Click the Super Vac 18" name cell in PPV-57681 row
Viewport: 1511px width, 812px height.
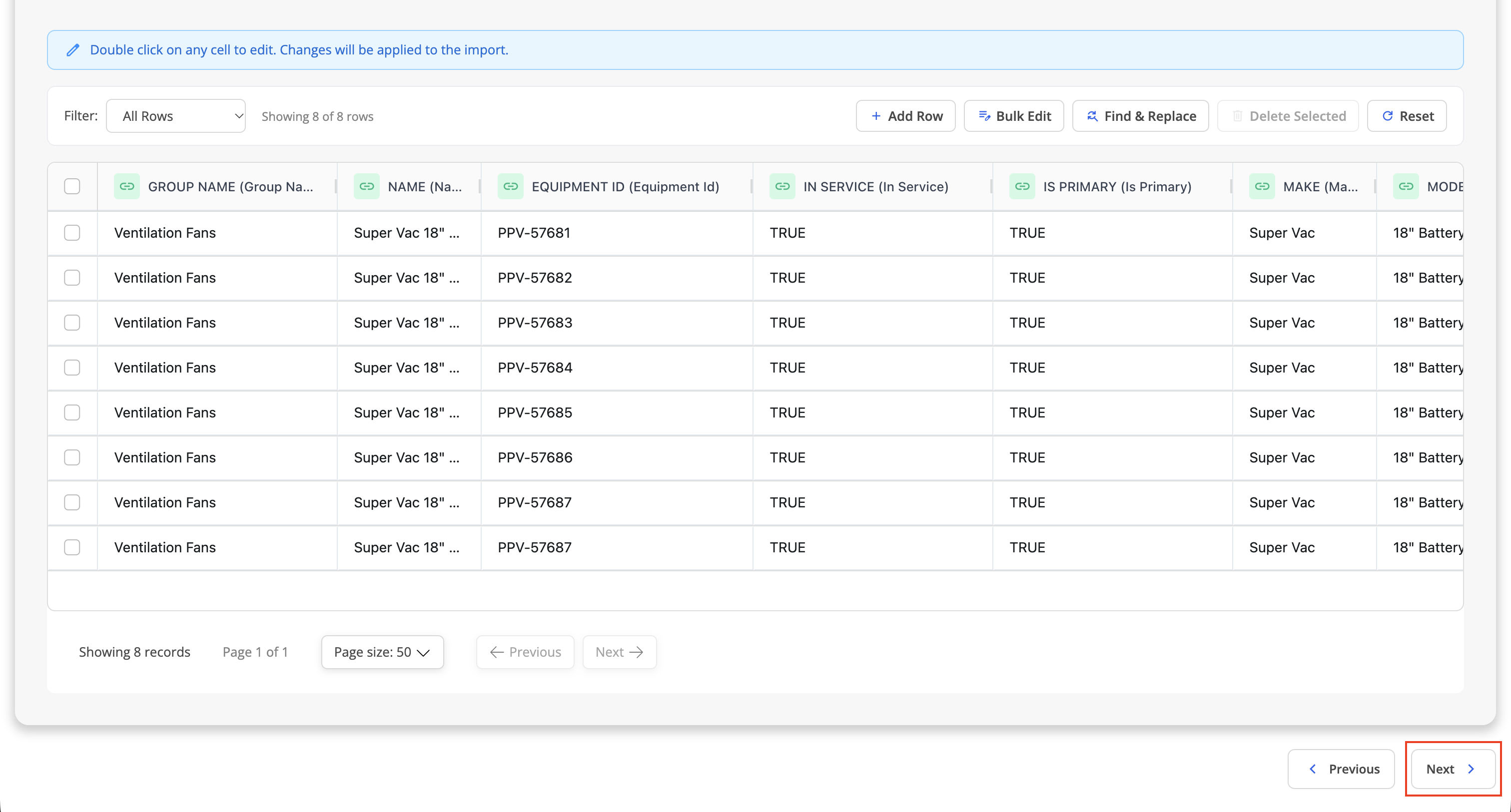[x=409, y=233]
